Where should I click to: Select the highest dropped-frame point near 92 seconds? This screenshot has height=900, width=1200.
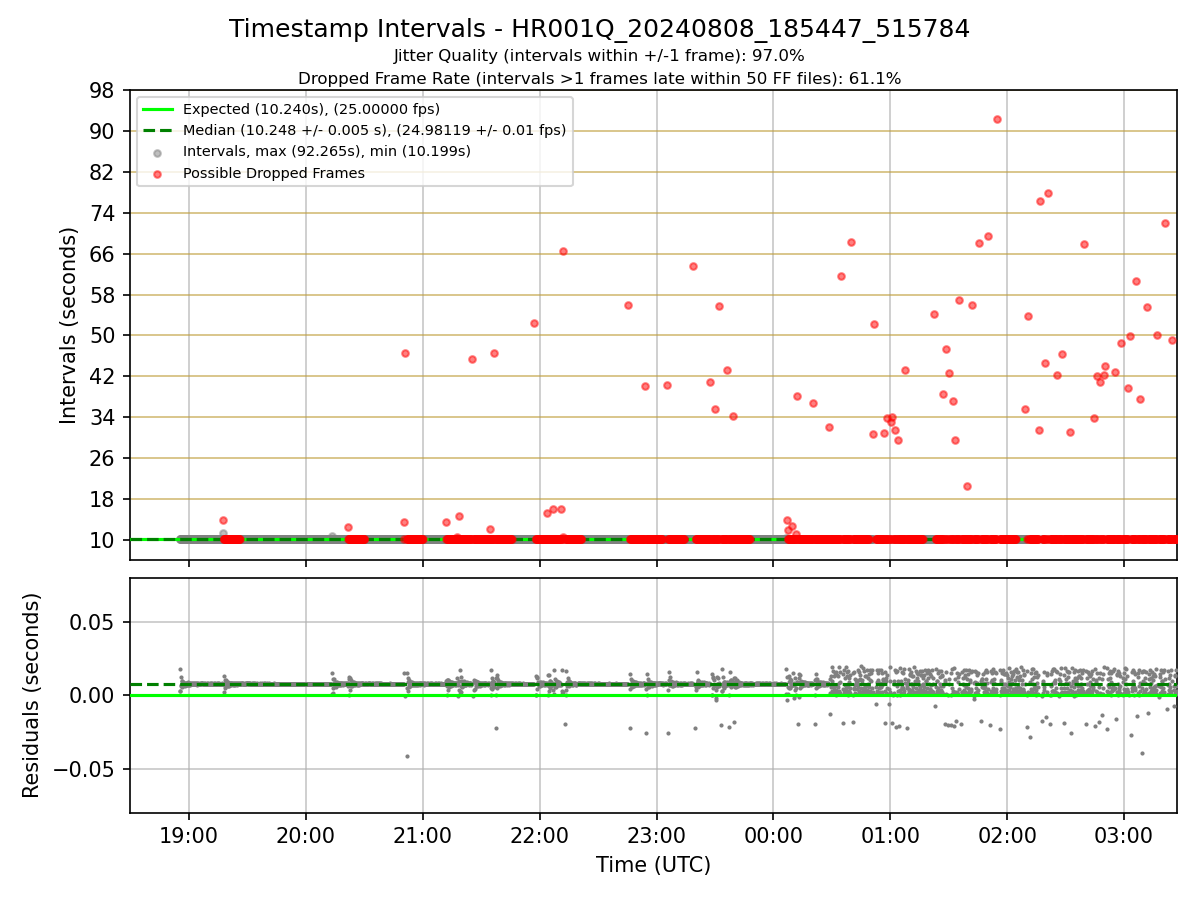coord(997,119)
